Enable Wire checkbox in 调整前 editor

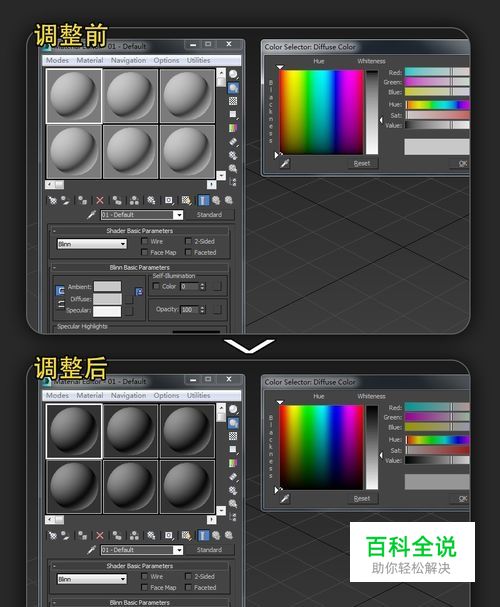point(145,241)
